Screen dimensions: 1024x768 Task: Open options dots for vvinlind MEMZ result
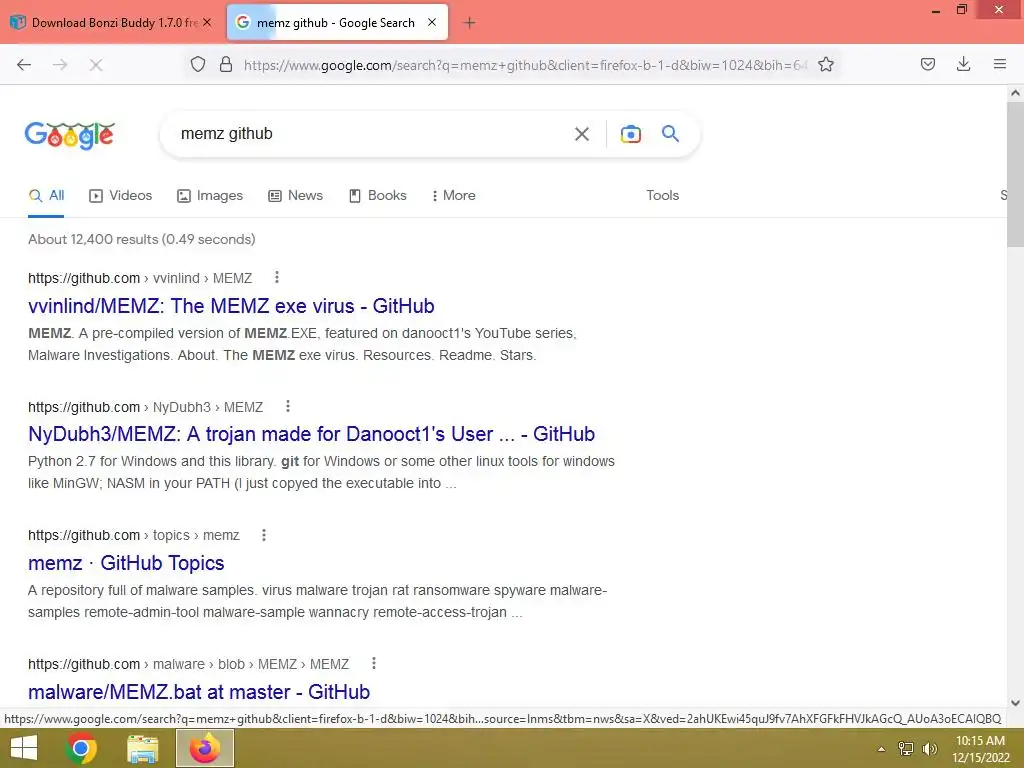[277, 278]
